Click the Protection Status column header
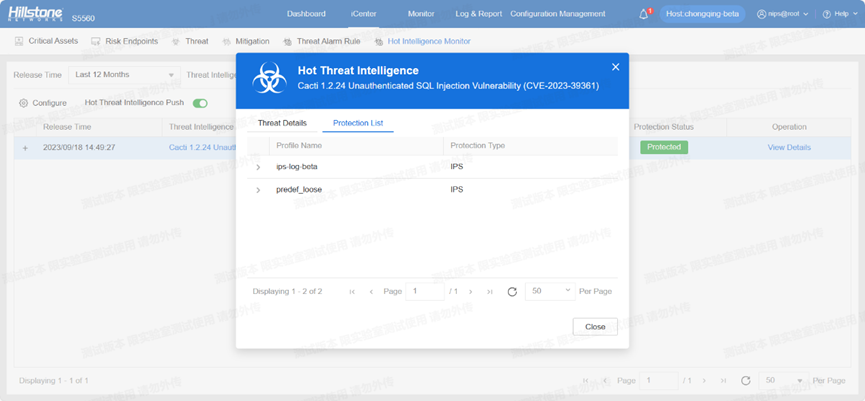The image size is (865, 401). pyautogui.click(x=664, y=127)
